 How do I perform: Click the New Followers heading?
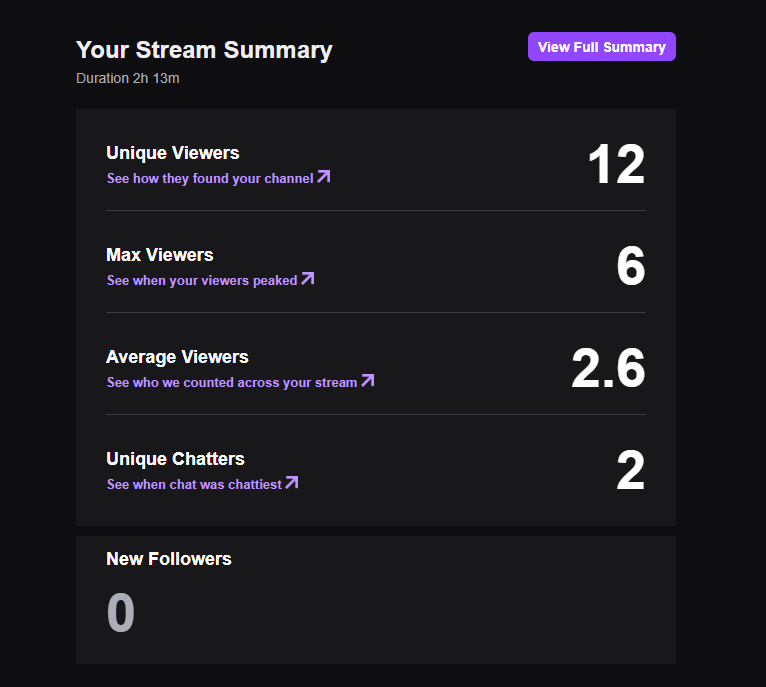[169, 558]
